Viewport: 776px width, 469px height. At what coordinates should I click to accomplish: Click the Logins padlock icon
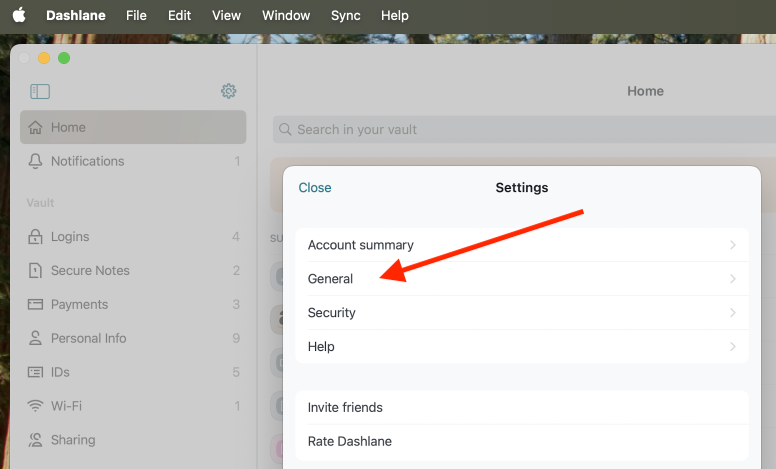(35, 236)
